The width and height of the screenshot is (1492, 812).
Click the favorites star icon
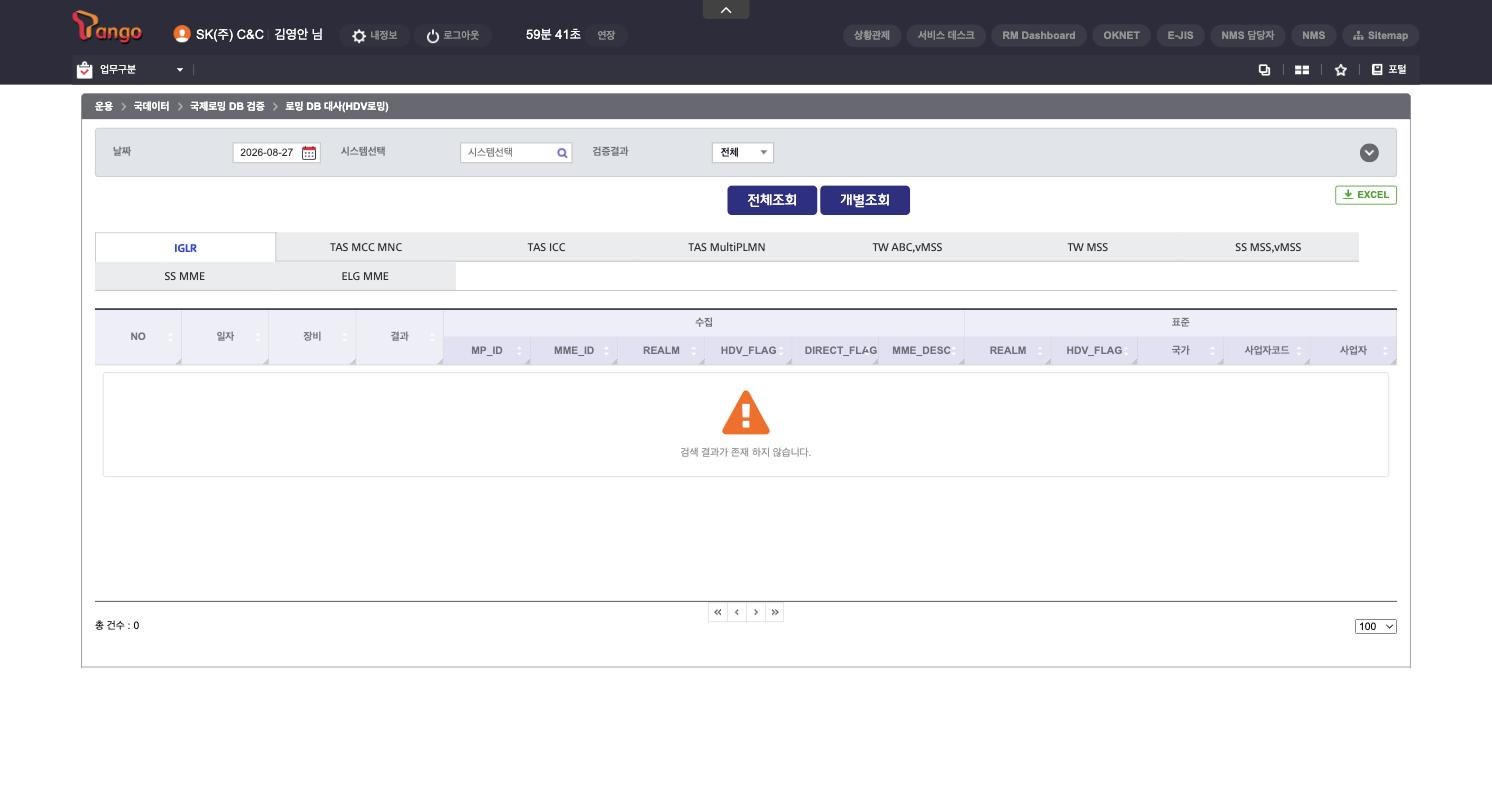(x=1341, y=70)
